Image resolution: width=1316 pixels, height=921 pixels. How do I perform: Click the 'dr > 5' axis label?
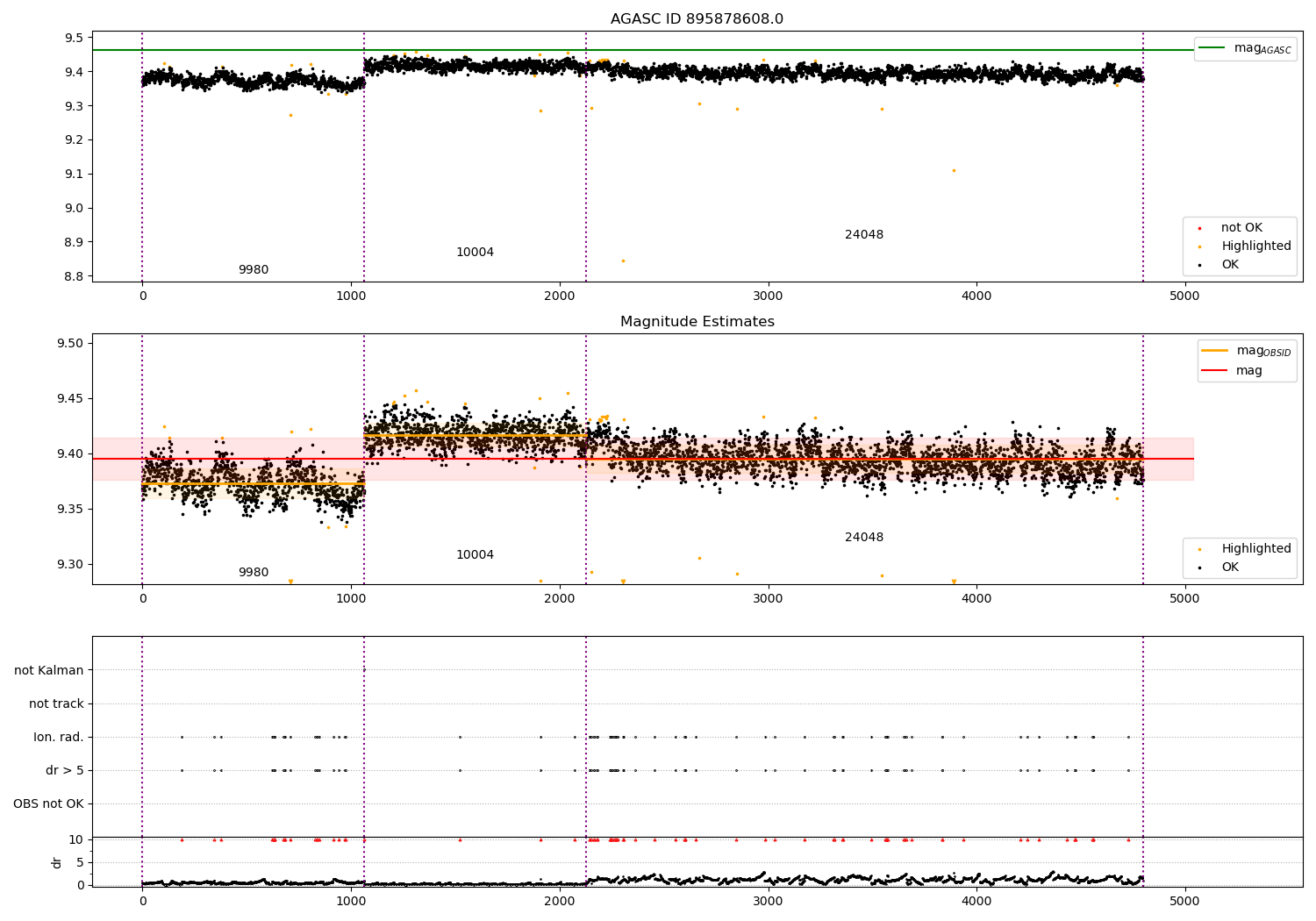pos(65,770)
